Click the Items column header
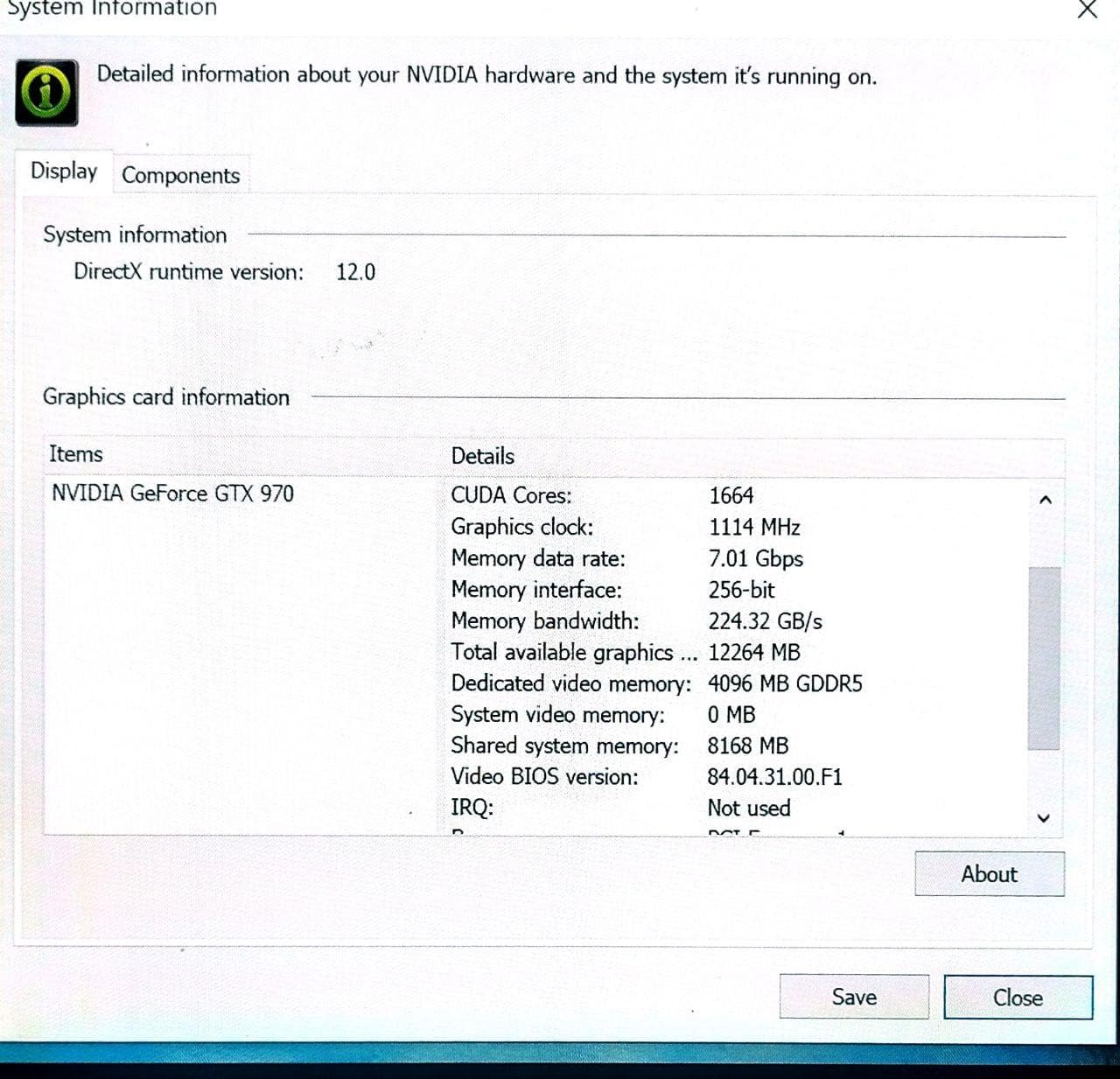 pos(76,454)
